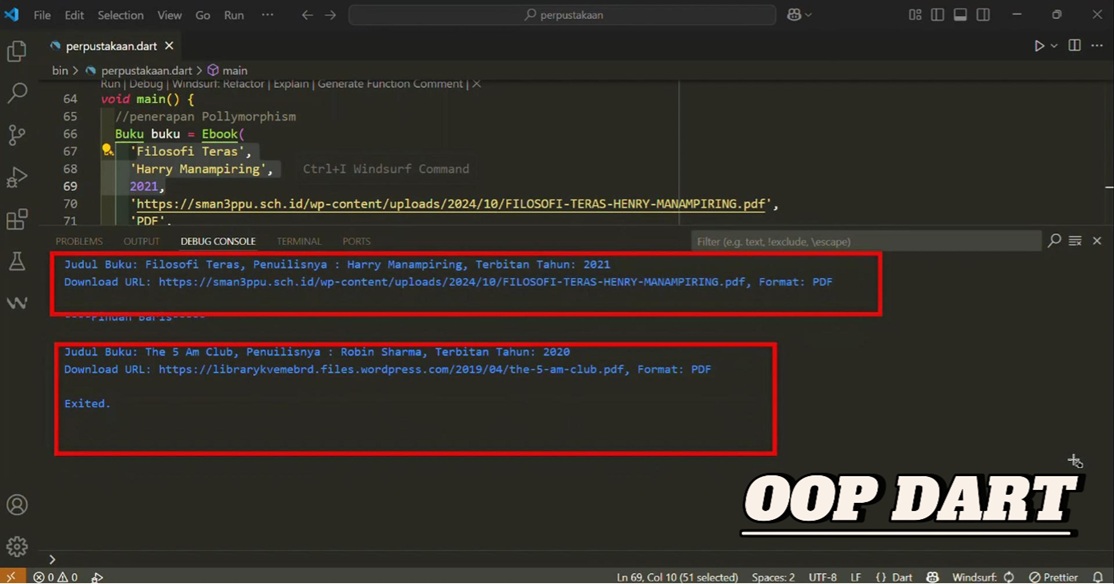Click the Run code lens link

[x=111, y=84]
